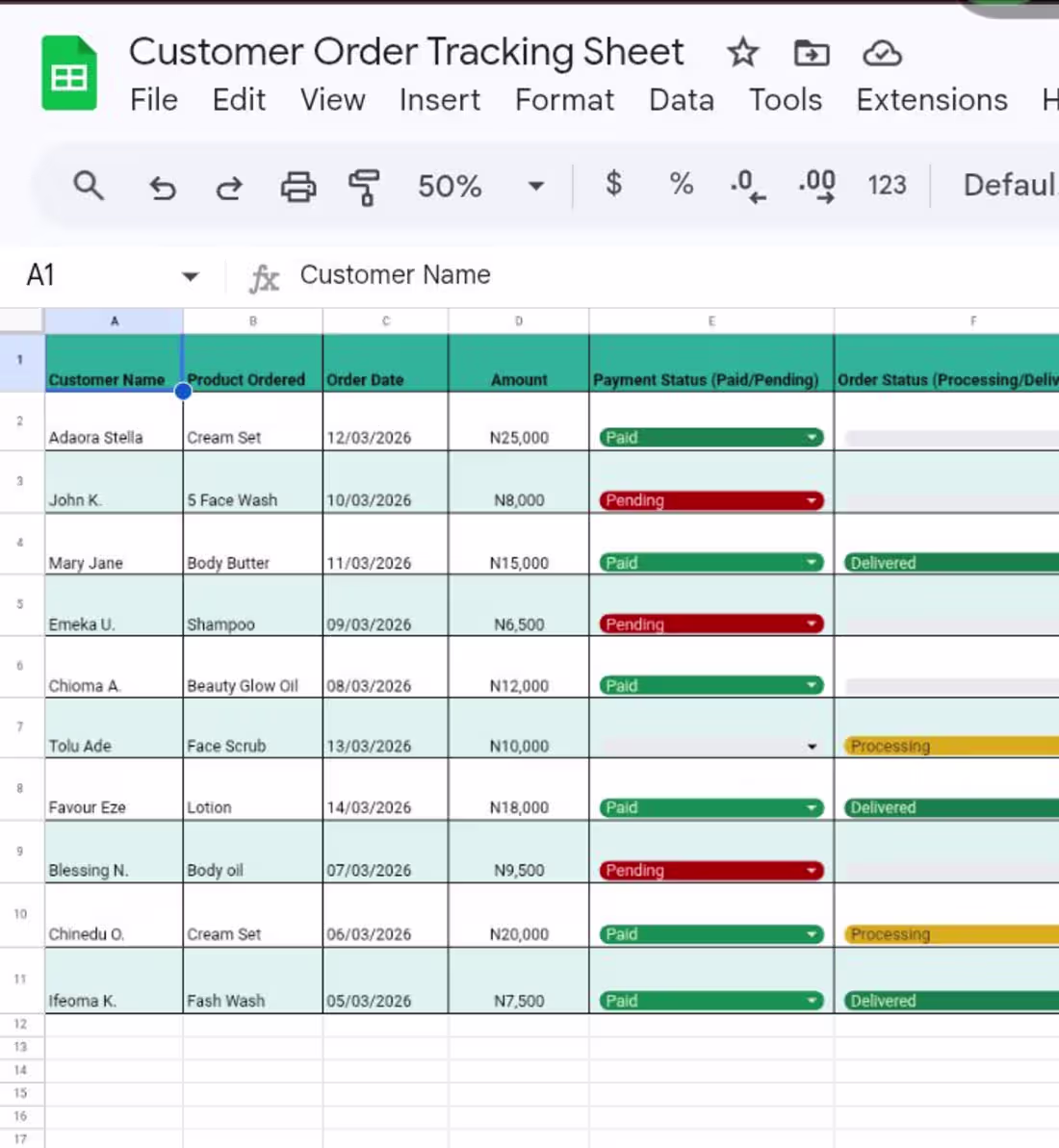The image size is (1059, 1148).
Task: Select the Product Ordered header cell
Action: click(252, 363)
